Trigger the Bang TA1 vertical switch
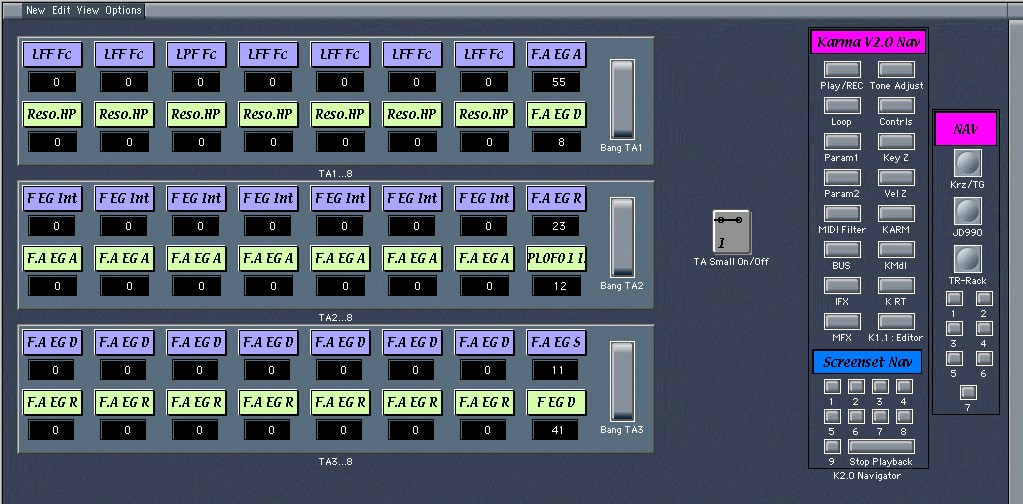This screenshot has height=504, width=1023. (x=622, y=99)
